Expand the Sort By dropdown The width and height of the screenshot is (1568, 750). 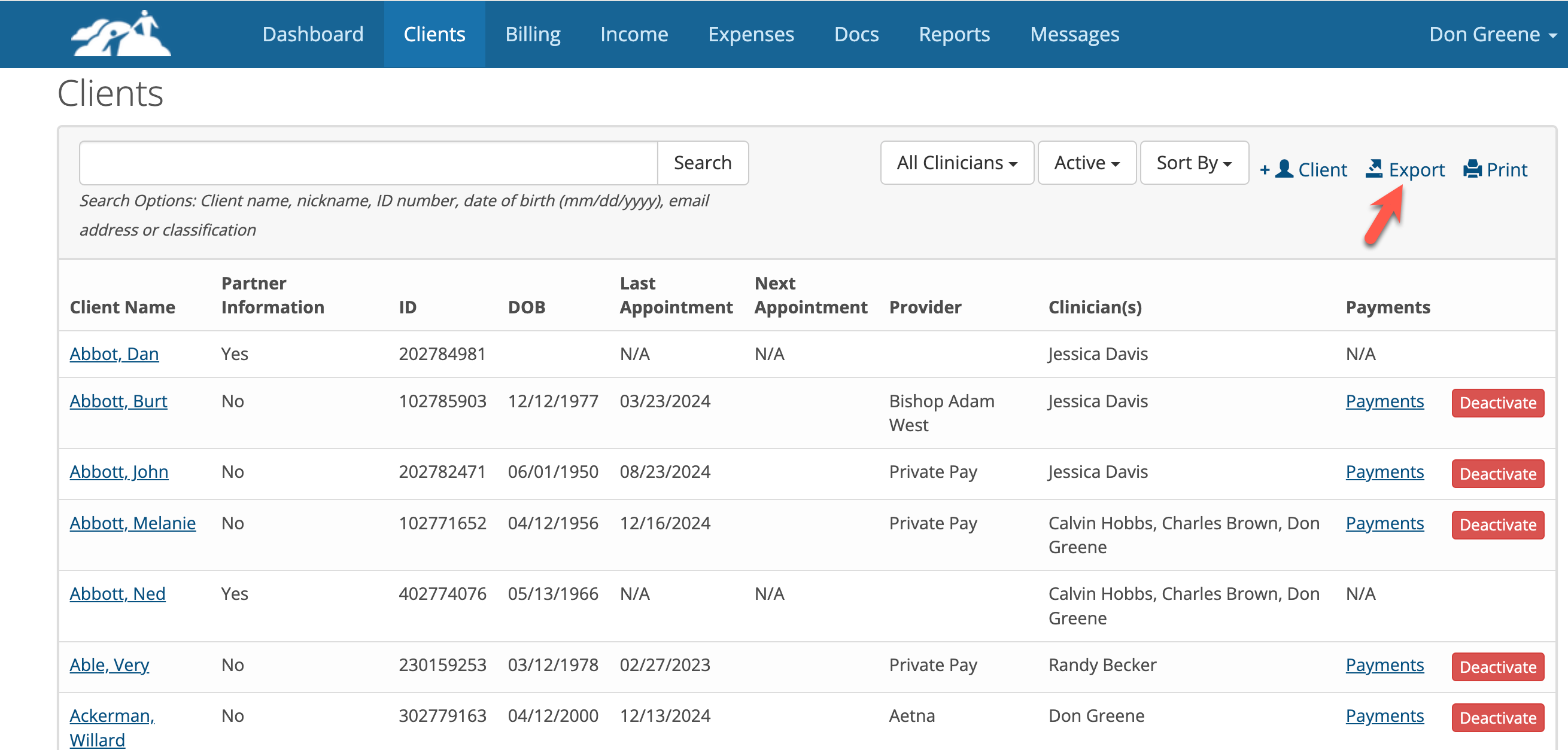click(1193, 163)
